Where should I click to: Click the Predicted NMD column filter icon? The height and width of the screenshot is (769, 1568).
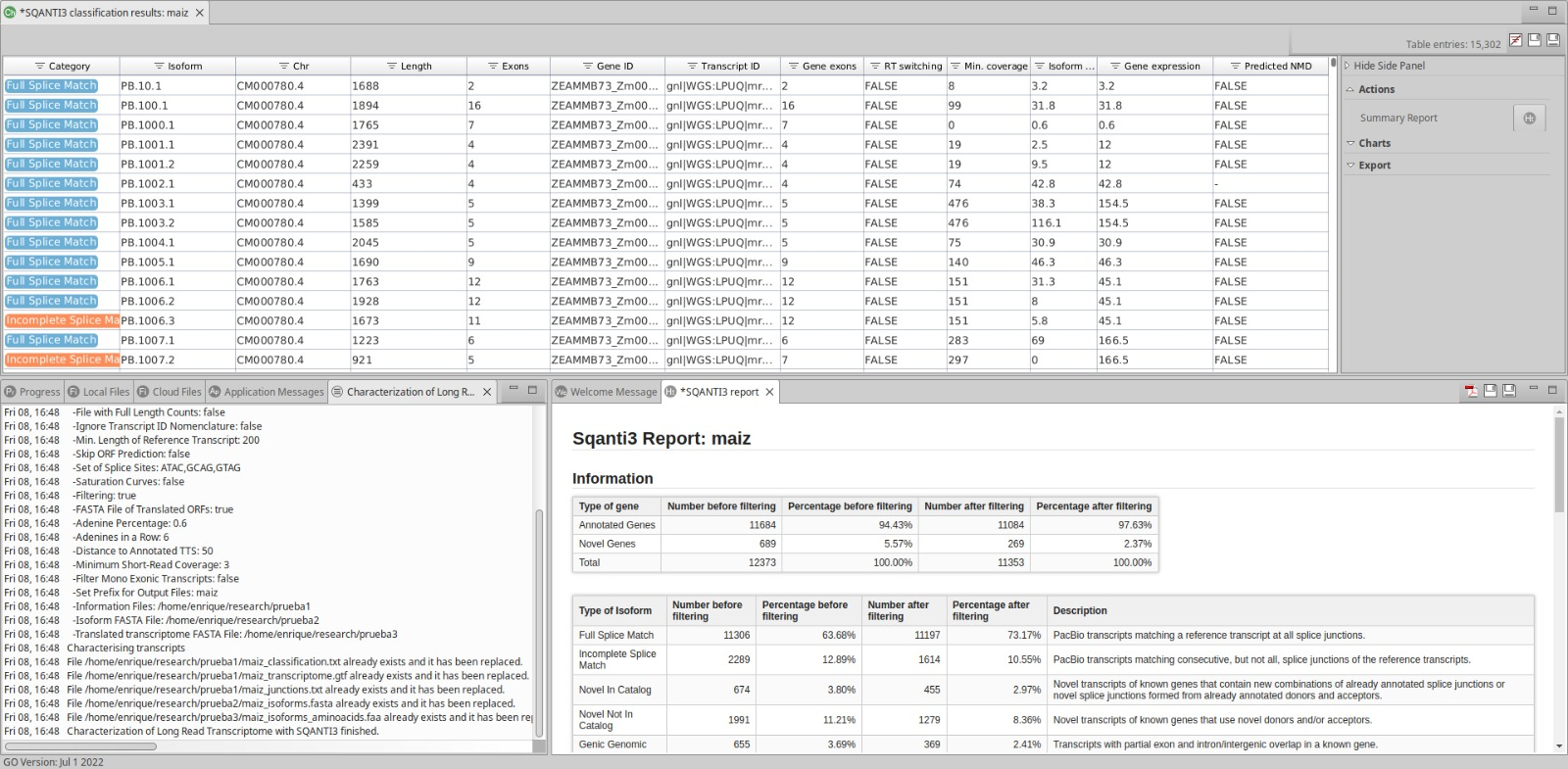(1236, 66)
